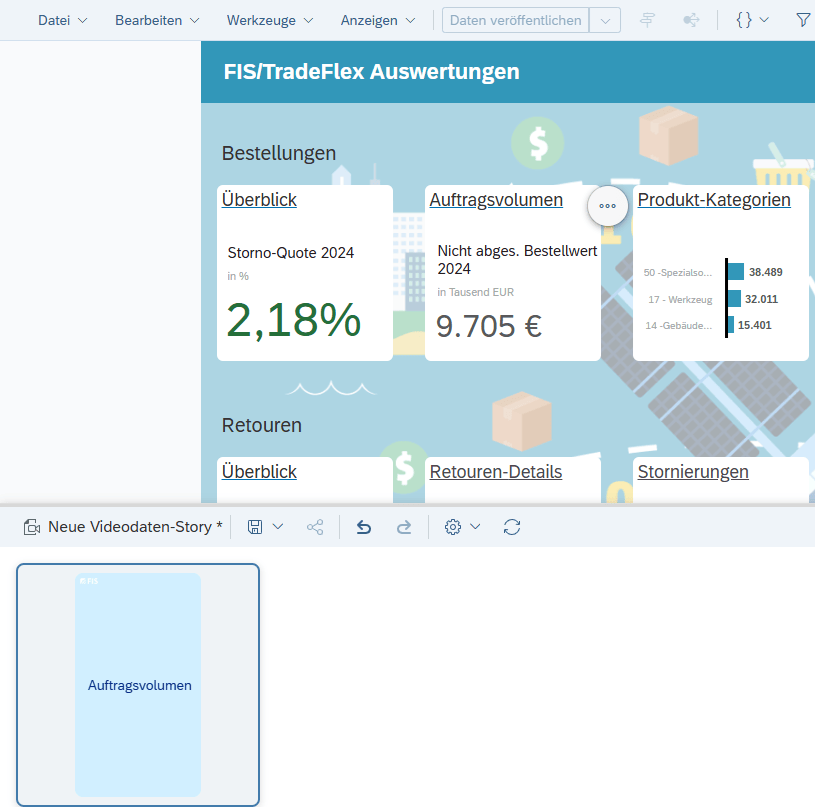
Task: Click the refresh icon
Action: pyautogui.click(x=512, y=527)
